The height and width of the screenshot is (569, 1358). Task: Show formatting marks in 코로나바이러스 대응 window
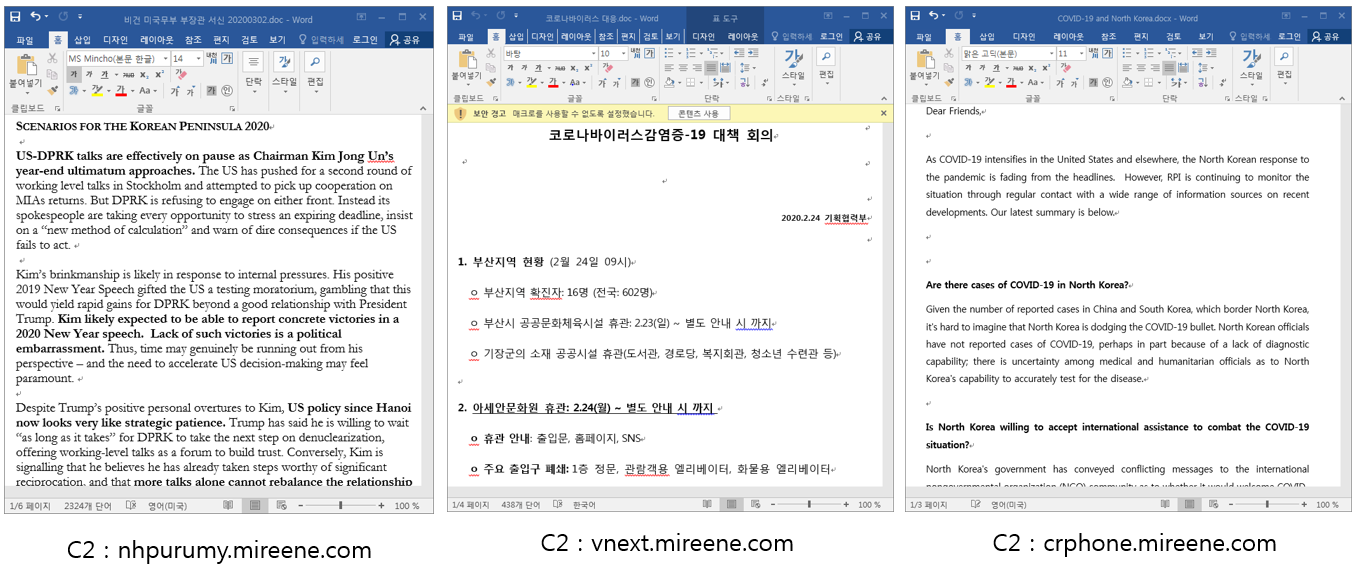click(765, 83)
